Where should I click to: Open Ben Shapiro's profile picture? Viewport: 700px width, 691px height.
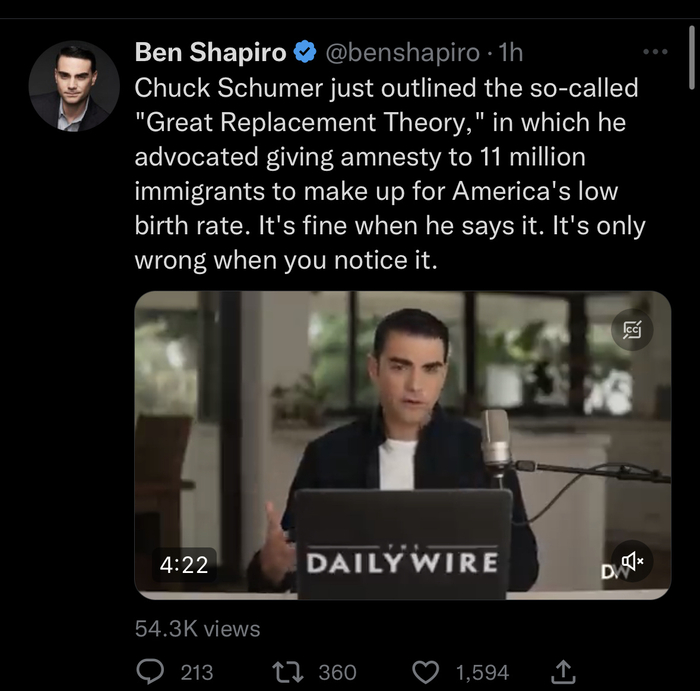point(69,85)
